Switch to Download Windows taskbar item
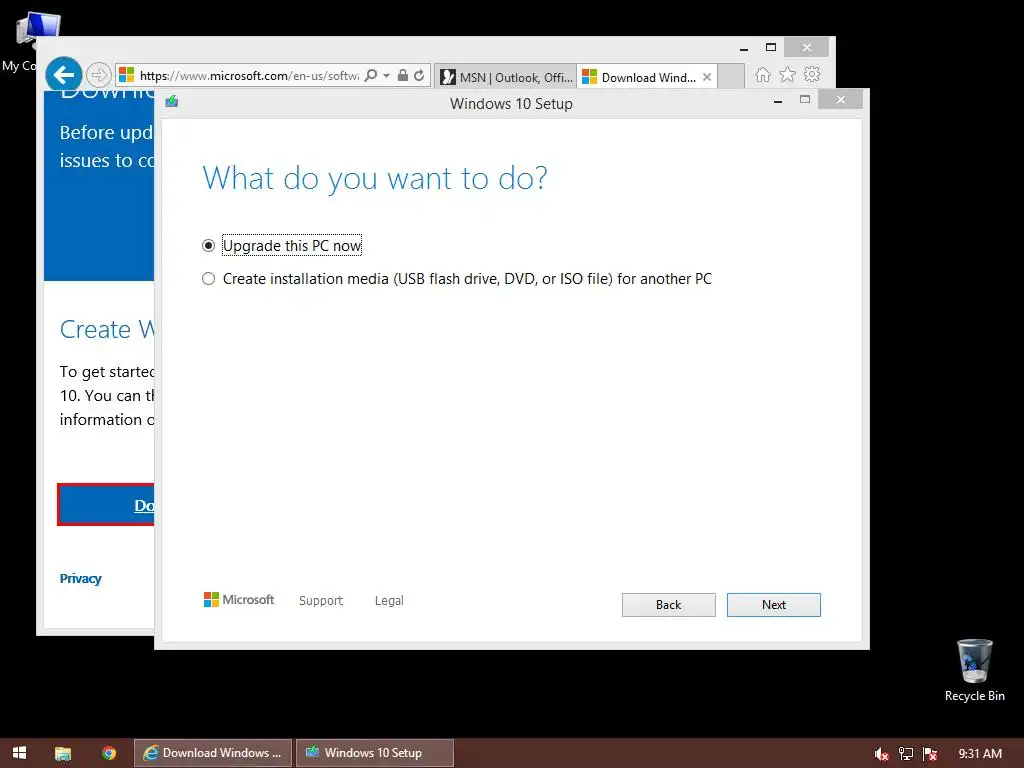This screenshot has width=1024, height=768. 213,753
